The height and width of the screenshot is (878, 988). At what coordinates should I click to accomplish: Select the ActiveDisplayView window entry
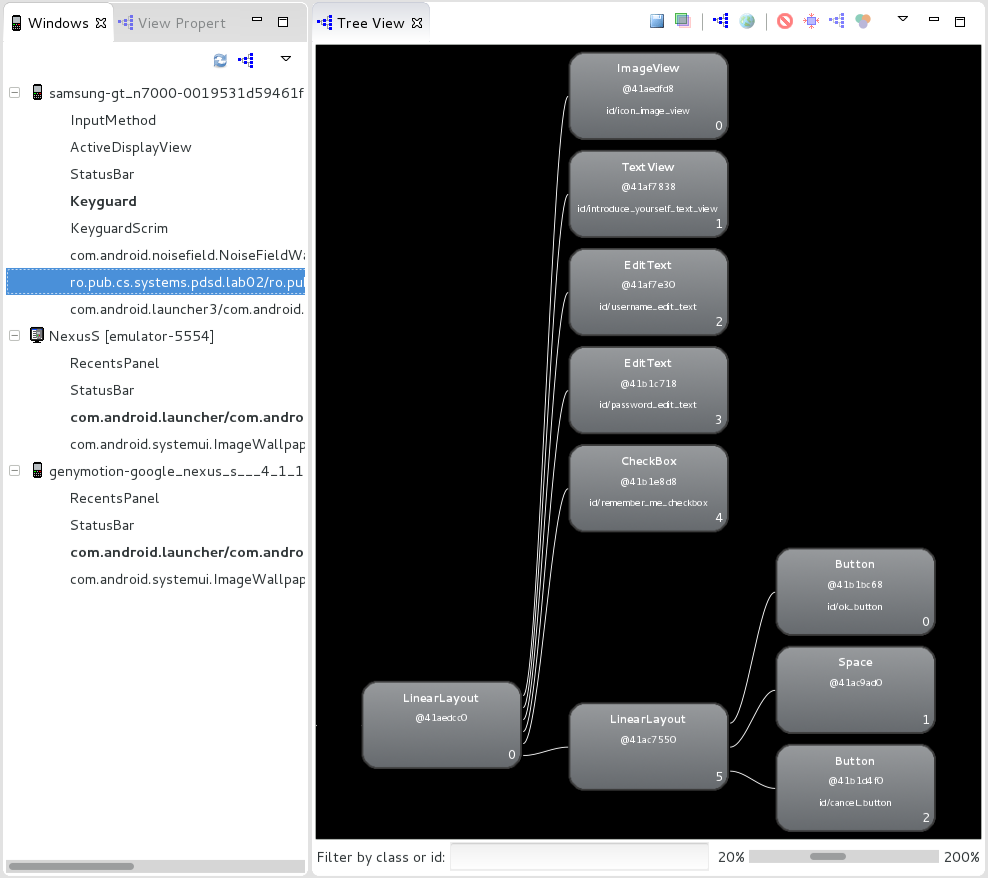130,147
